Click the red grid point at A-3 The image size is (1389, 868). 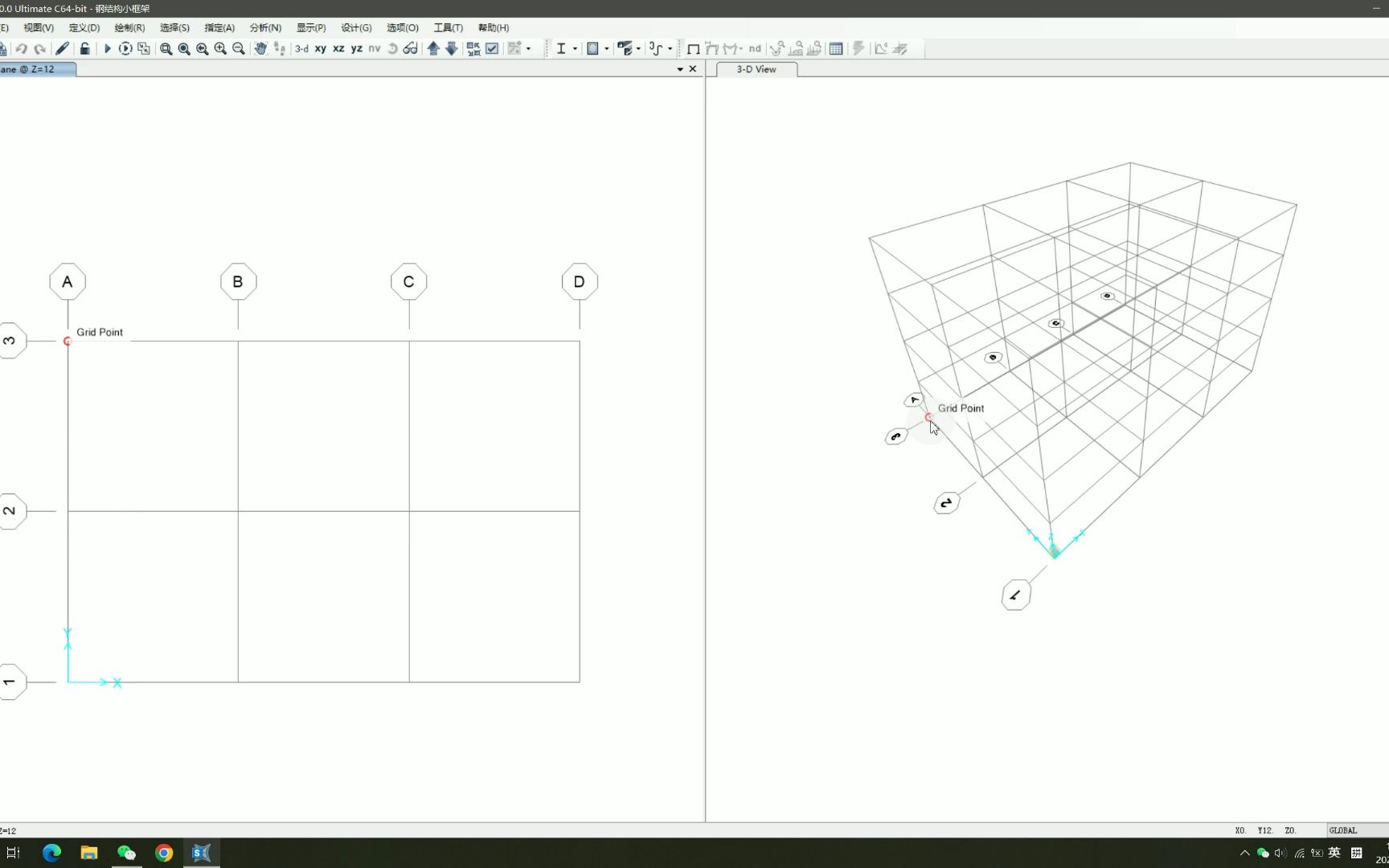[68, 342]
